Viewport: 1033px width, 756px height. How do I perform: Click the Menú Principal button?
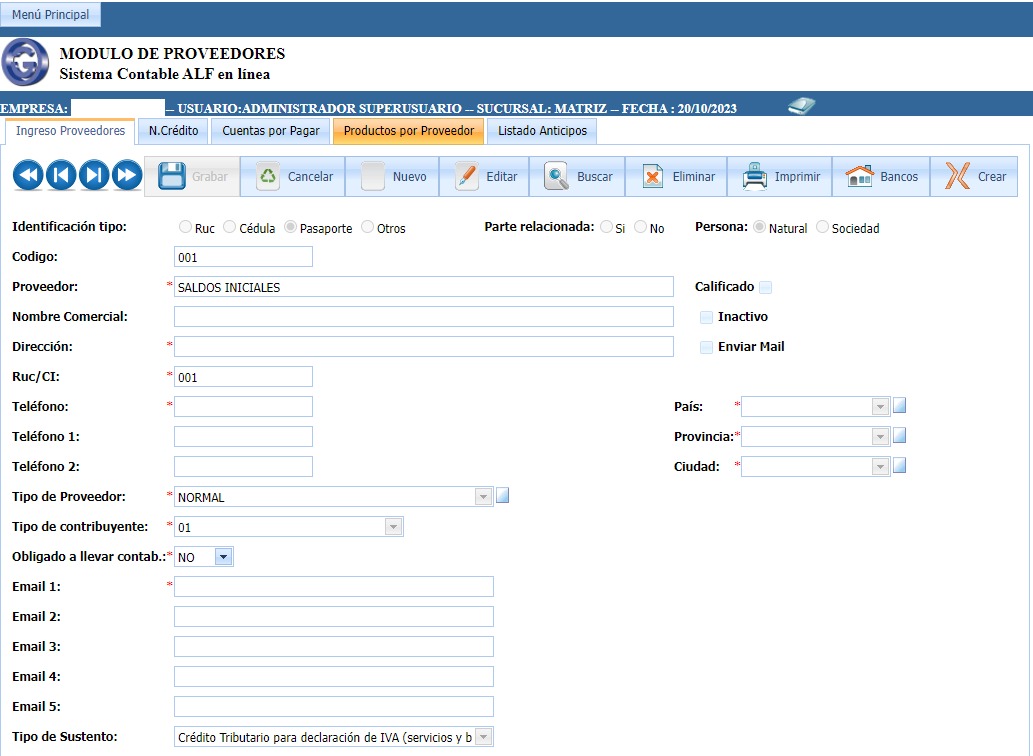click(x=50, y=15)
